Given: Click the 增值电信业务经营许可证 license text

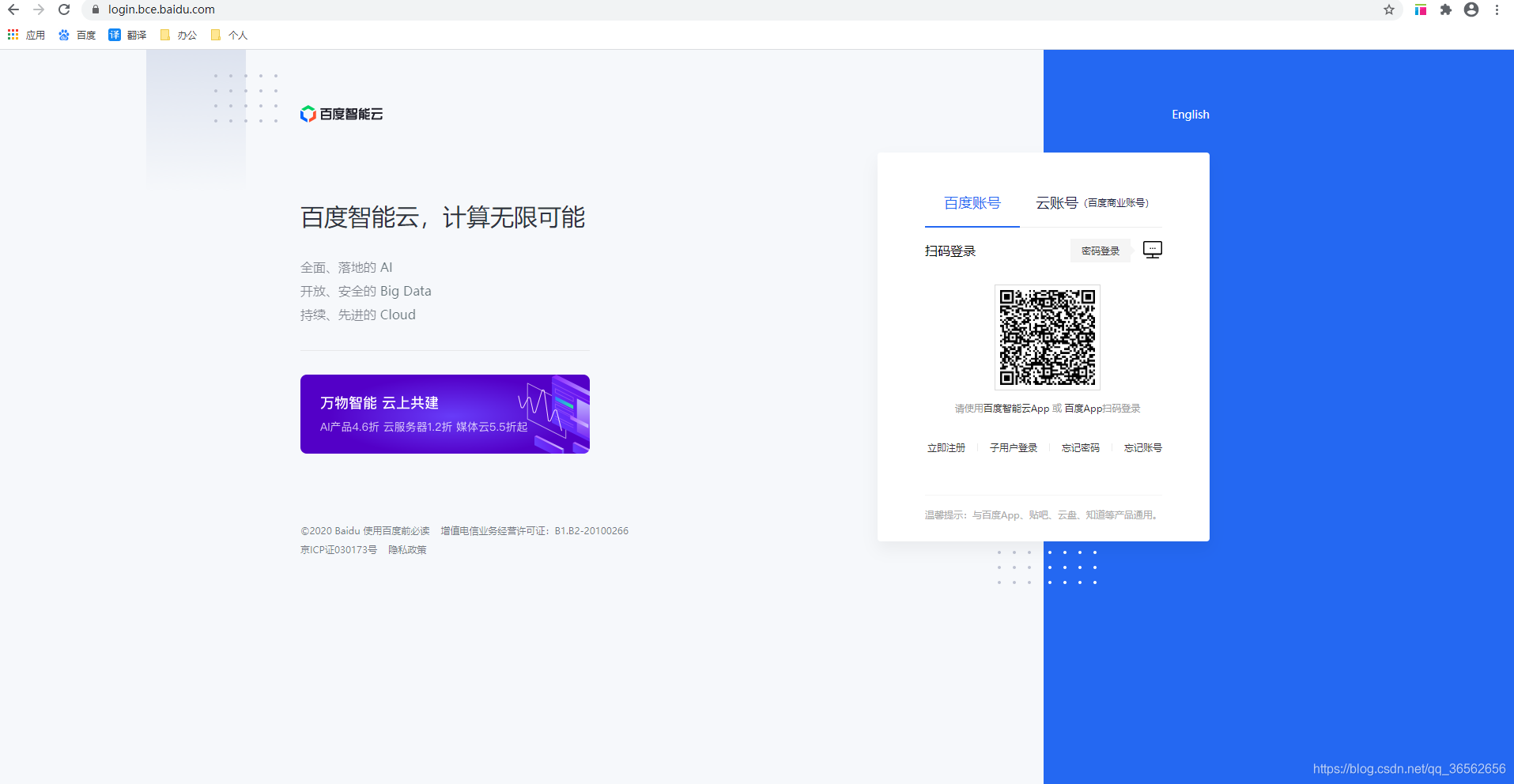Looking at the screenshot, I should click(x=534, y=531).
